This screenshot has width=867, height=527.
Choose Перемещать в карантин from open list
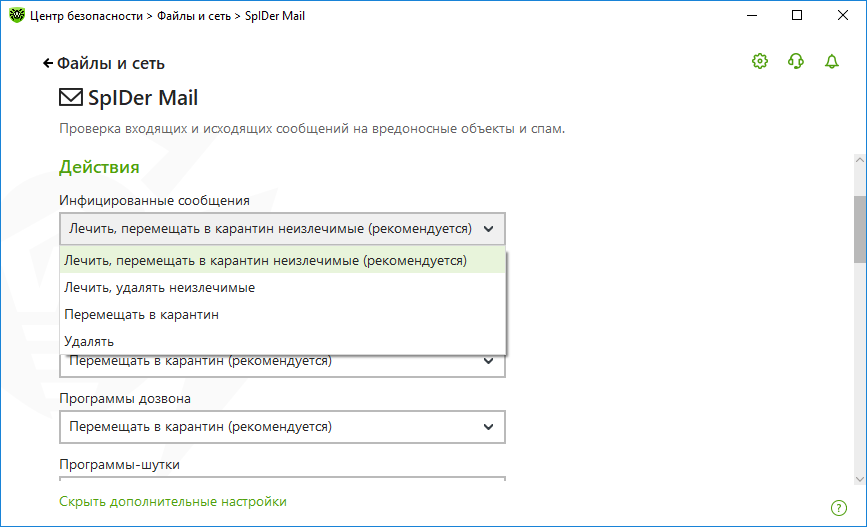click(x=283, y=315)
